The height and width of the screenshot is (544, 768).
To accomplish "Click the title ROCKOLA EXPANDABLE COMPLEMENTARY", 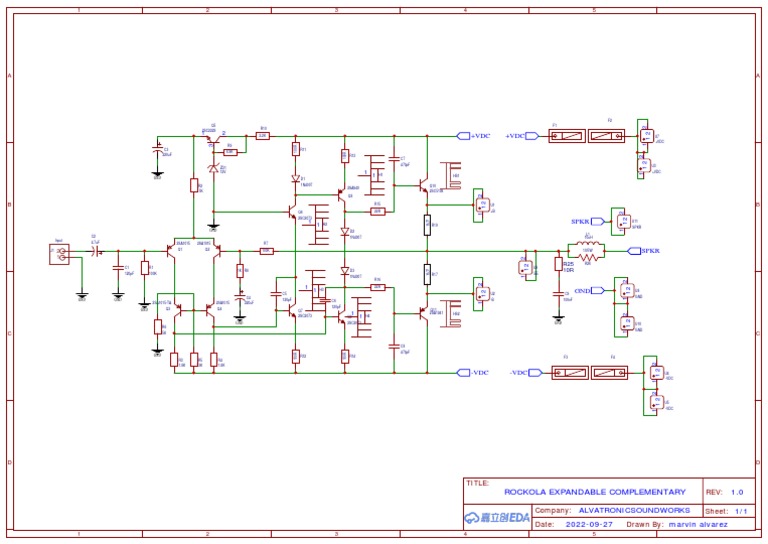I will [x=595, y=492].
